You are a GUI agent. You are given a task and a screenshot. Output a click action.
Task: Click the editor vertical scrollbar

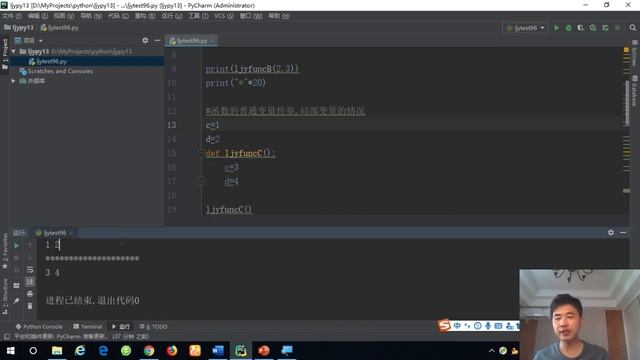point(627,104)
